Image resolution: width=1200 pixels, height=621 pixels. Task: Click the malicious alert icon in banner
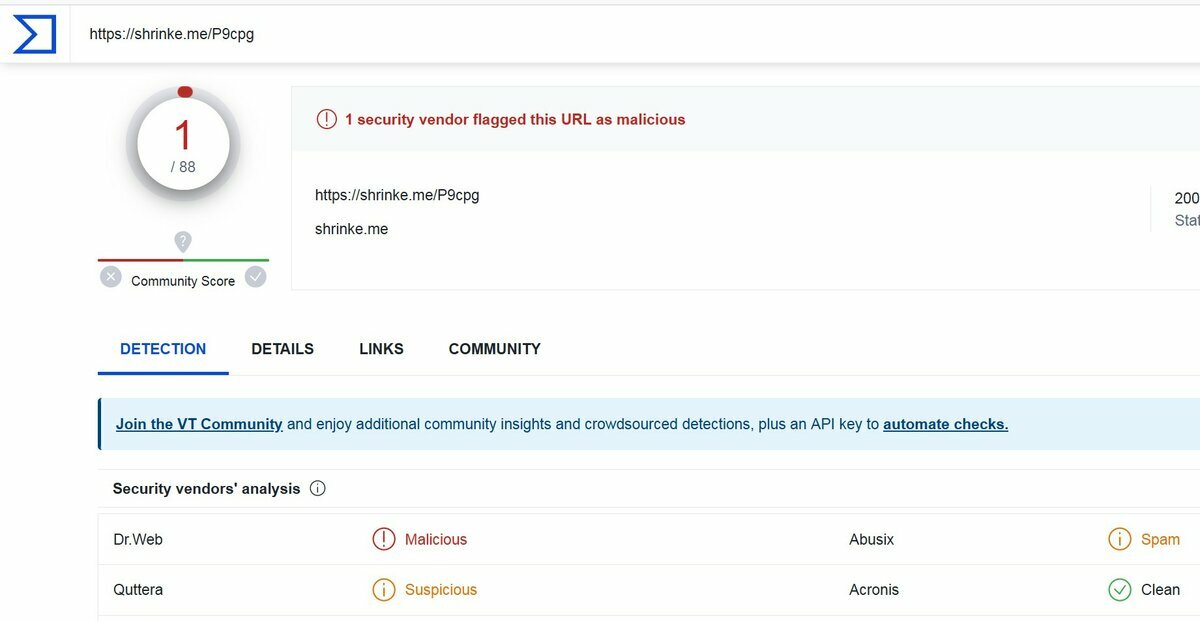[x=327, y=119]
